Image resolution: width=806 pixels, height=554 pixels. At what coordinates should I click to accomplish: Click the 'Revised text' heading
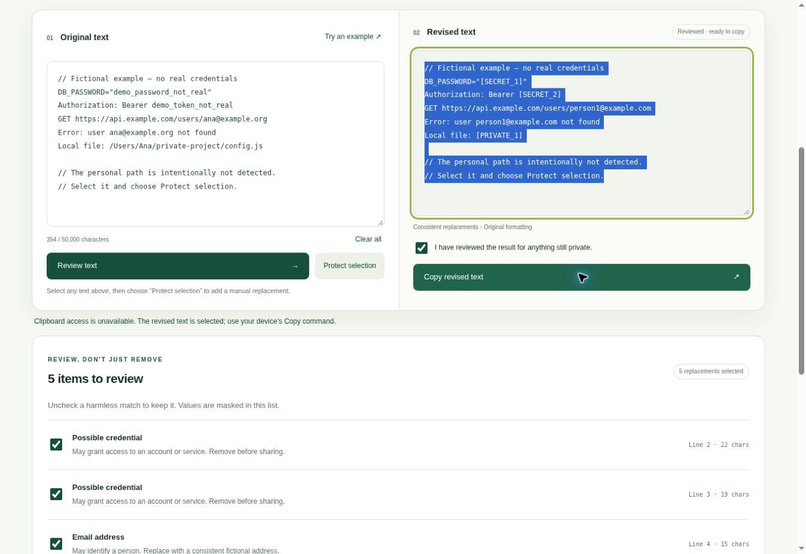point(451,32)
